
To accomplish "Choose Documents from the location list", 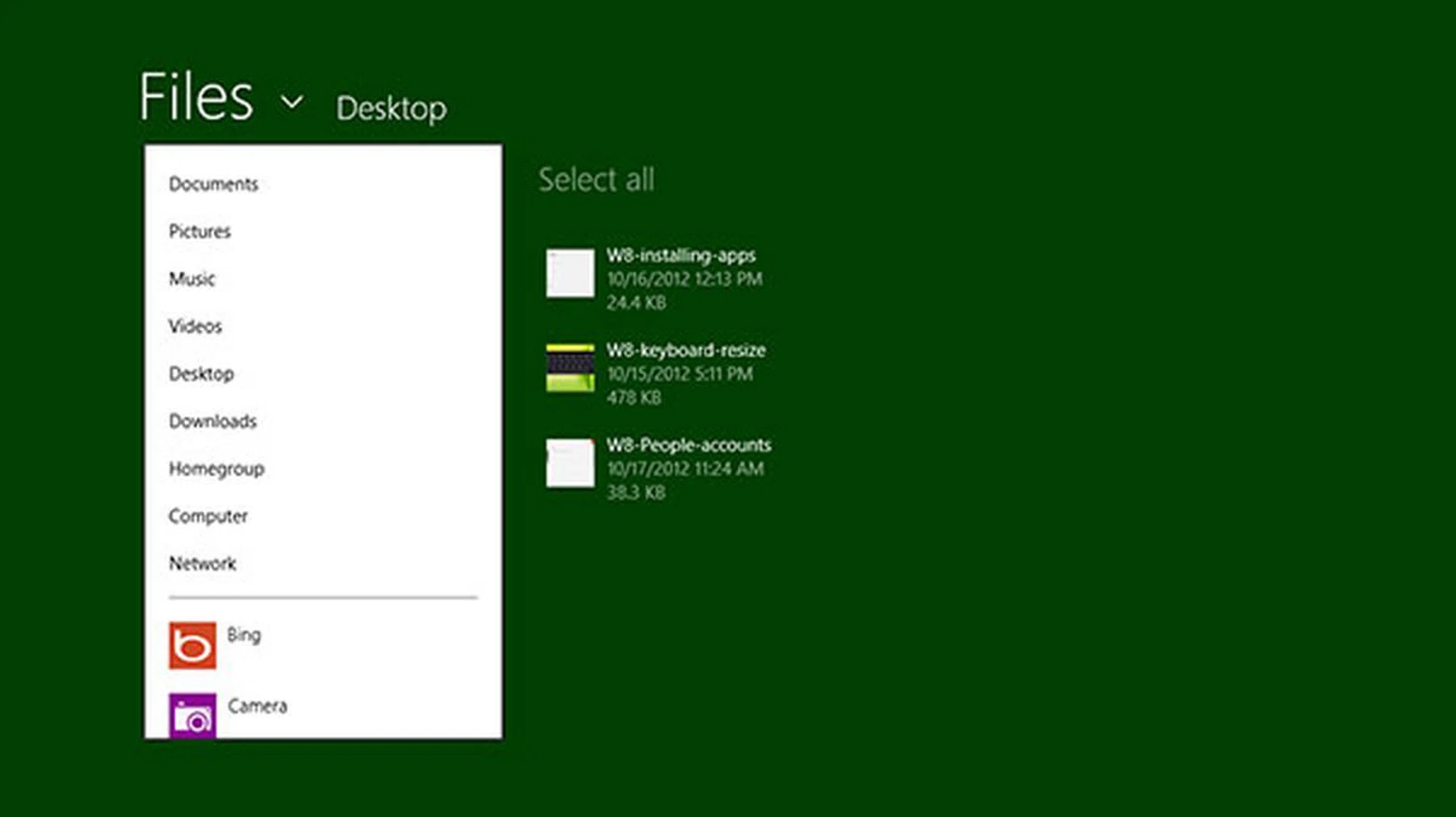I will (x=213, y=184).
